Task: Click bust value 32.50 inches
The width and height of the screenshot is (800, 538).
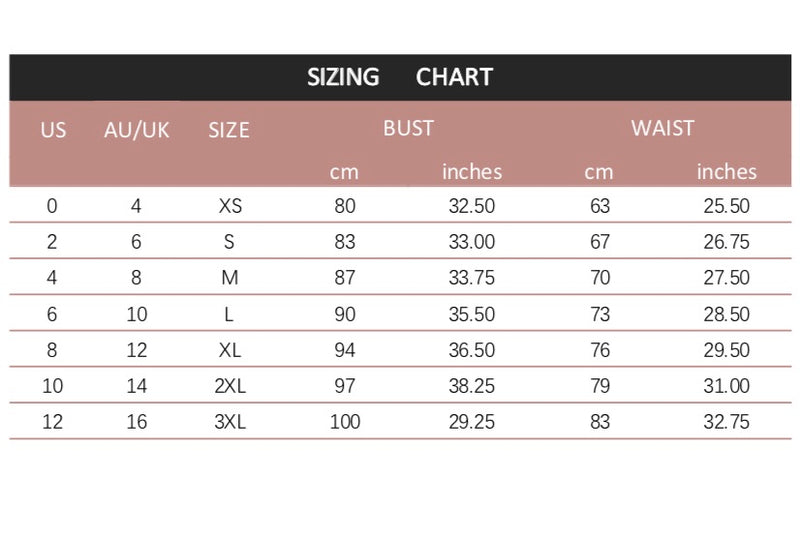Action: coord(472,206)
